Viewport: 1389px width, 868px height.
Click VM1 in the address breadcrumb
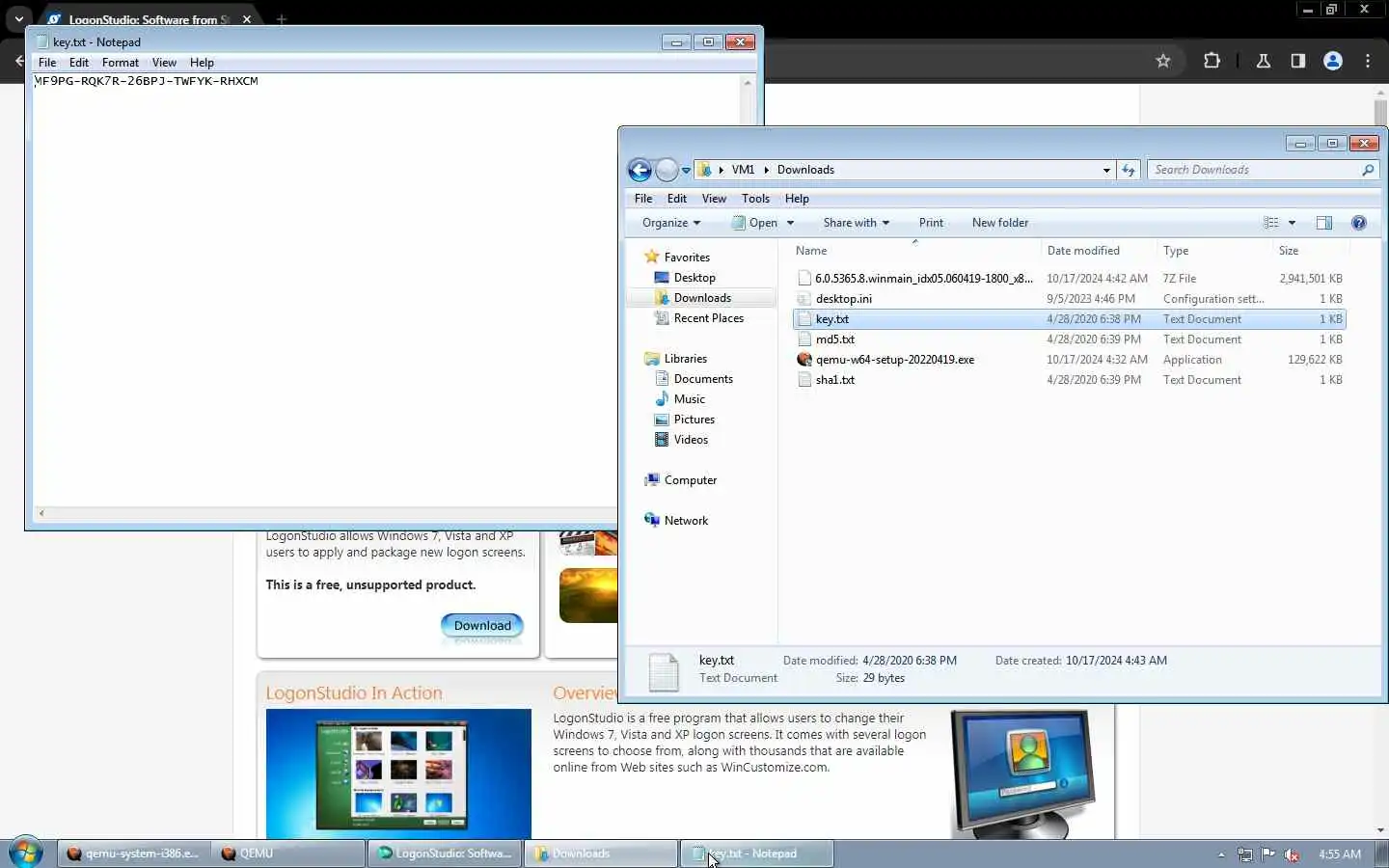point(743,170)
